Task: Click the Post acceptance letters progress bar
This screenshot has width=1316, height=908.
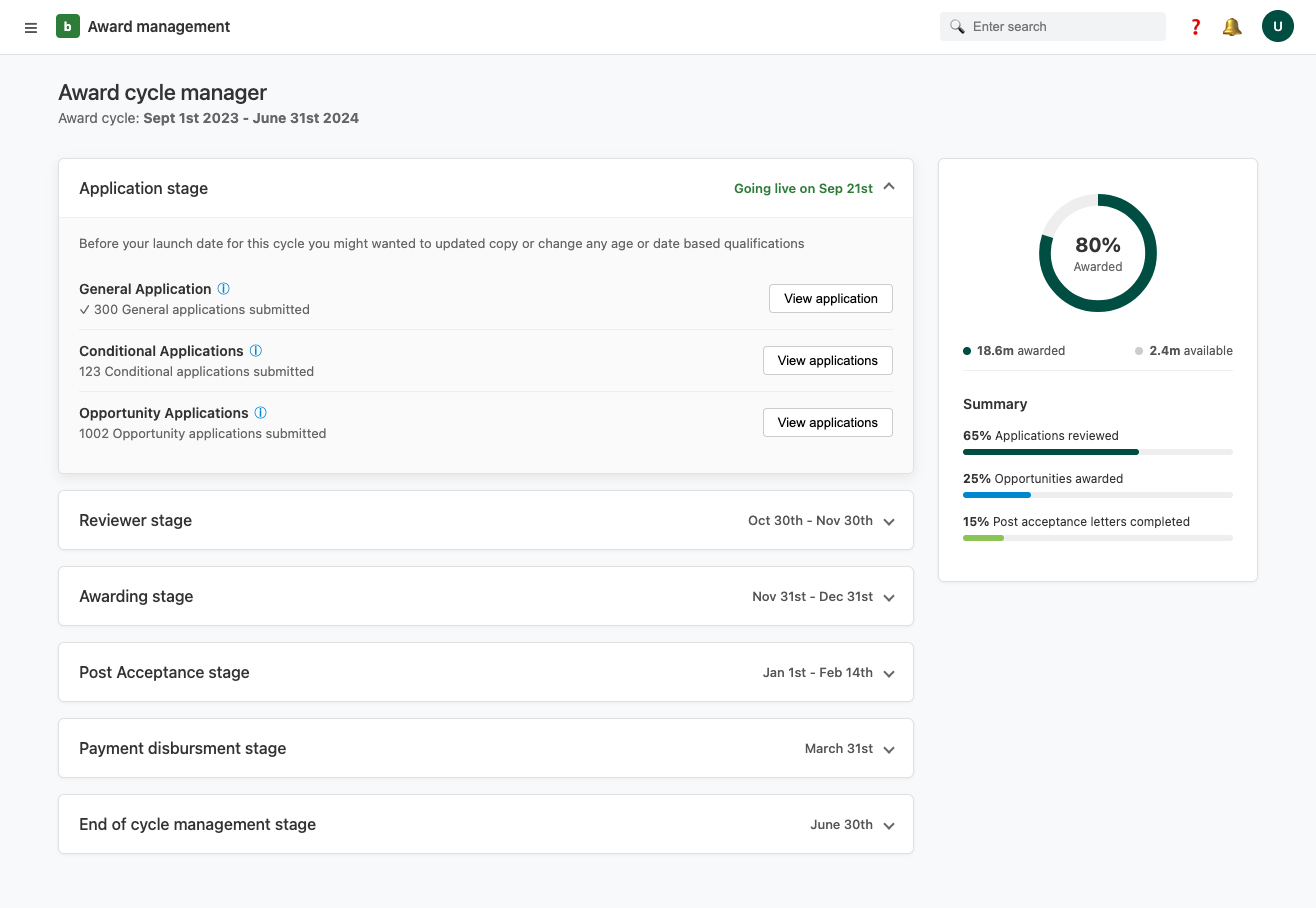Action: pyautogui.click(x=1098, y=538)
